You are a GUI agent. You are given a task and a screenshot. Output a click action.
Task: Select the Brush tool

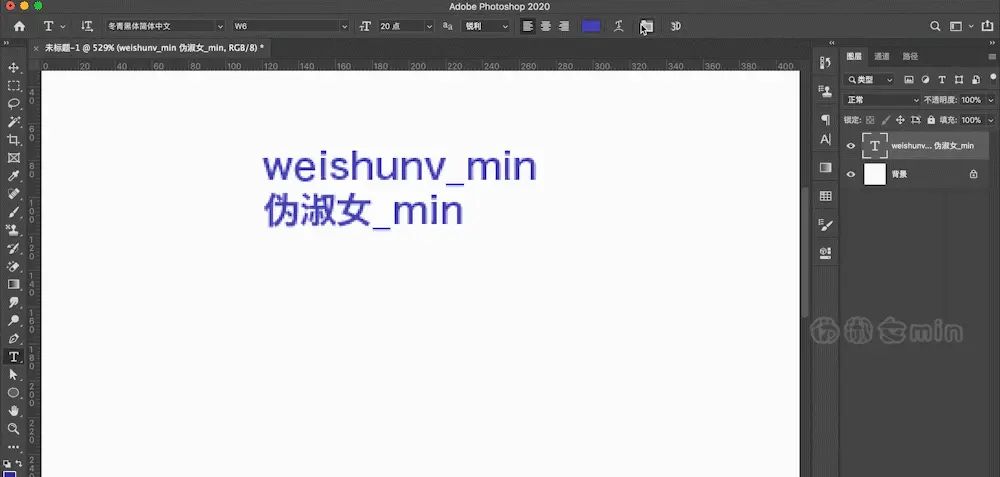[x=13, y=212]
